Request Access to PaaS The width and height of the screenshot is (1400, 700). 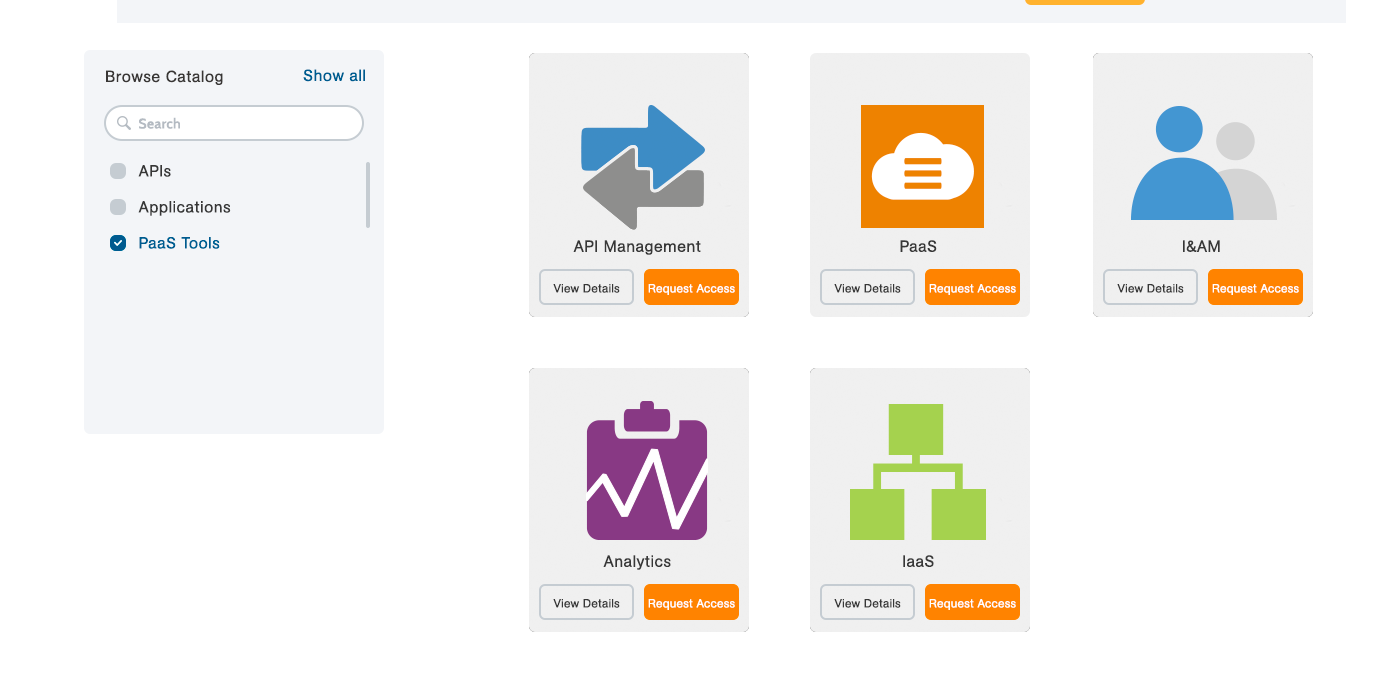pos(972,288)
